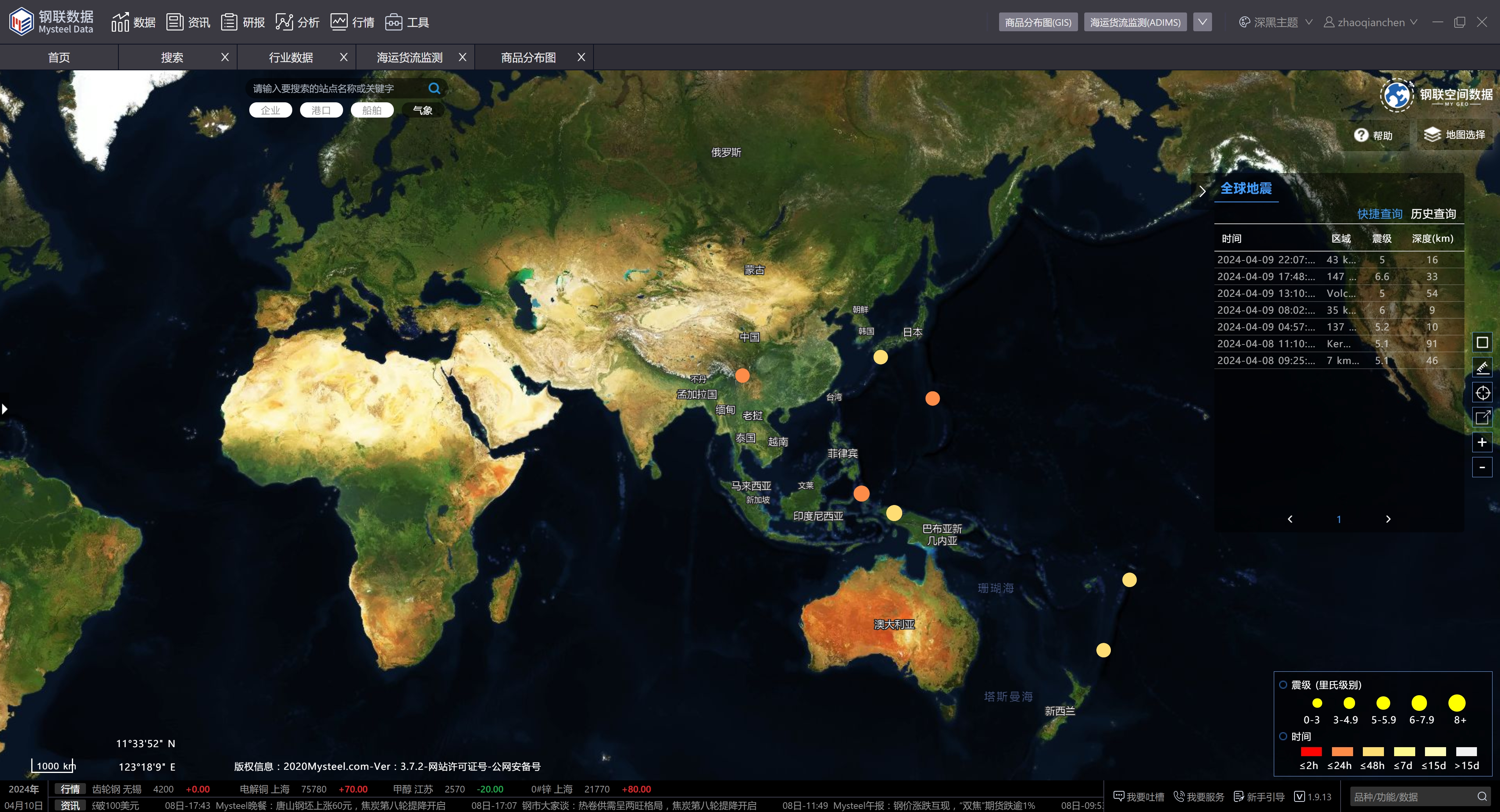Select the earthquake row 2024-04-09 08:02
Image resolution: width=1500 pixels, height=812 pixels.
click(1339, 310)
